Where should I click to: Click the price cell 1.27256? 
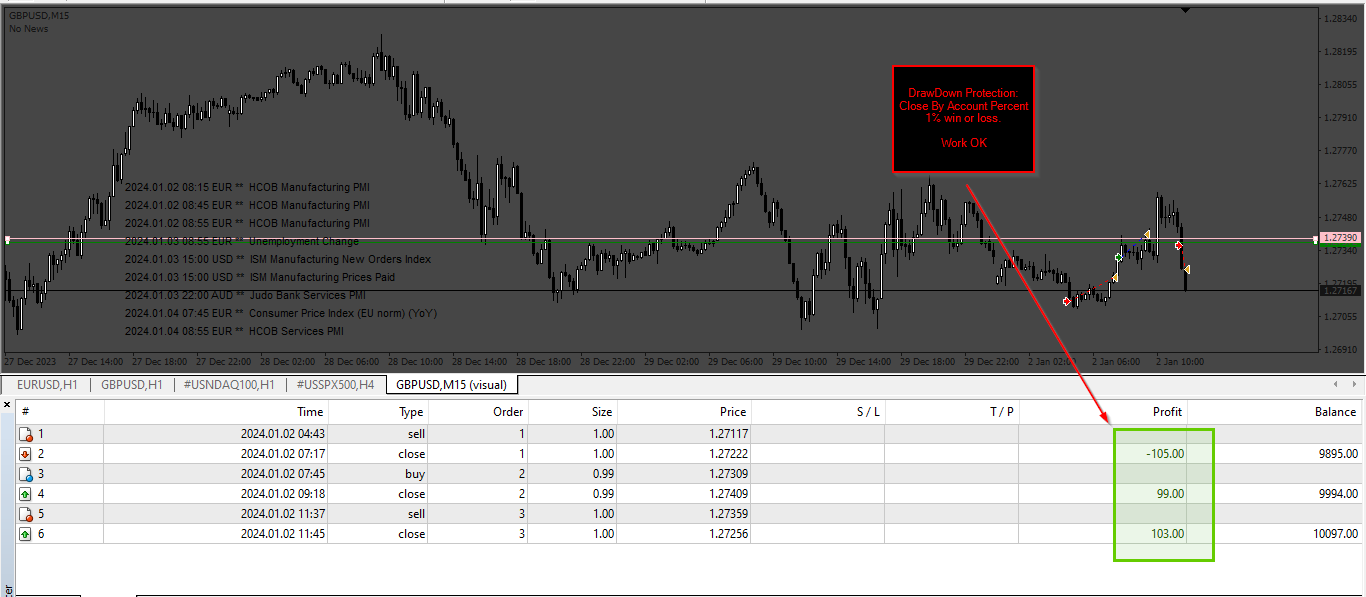pyautogui.click(x=726, y=534)
